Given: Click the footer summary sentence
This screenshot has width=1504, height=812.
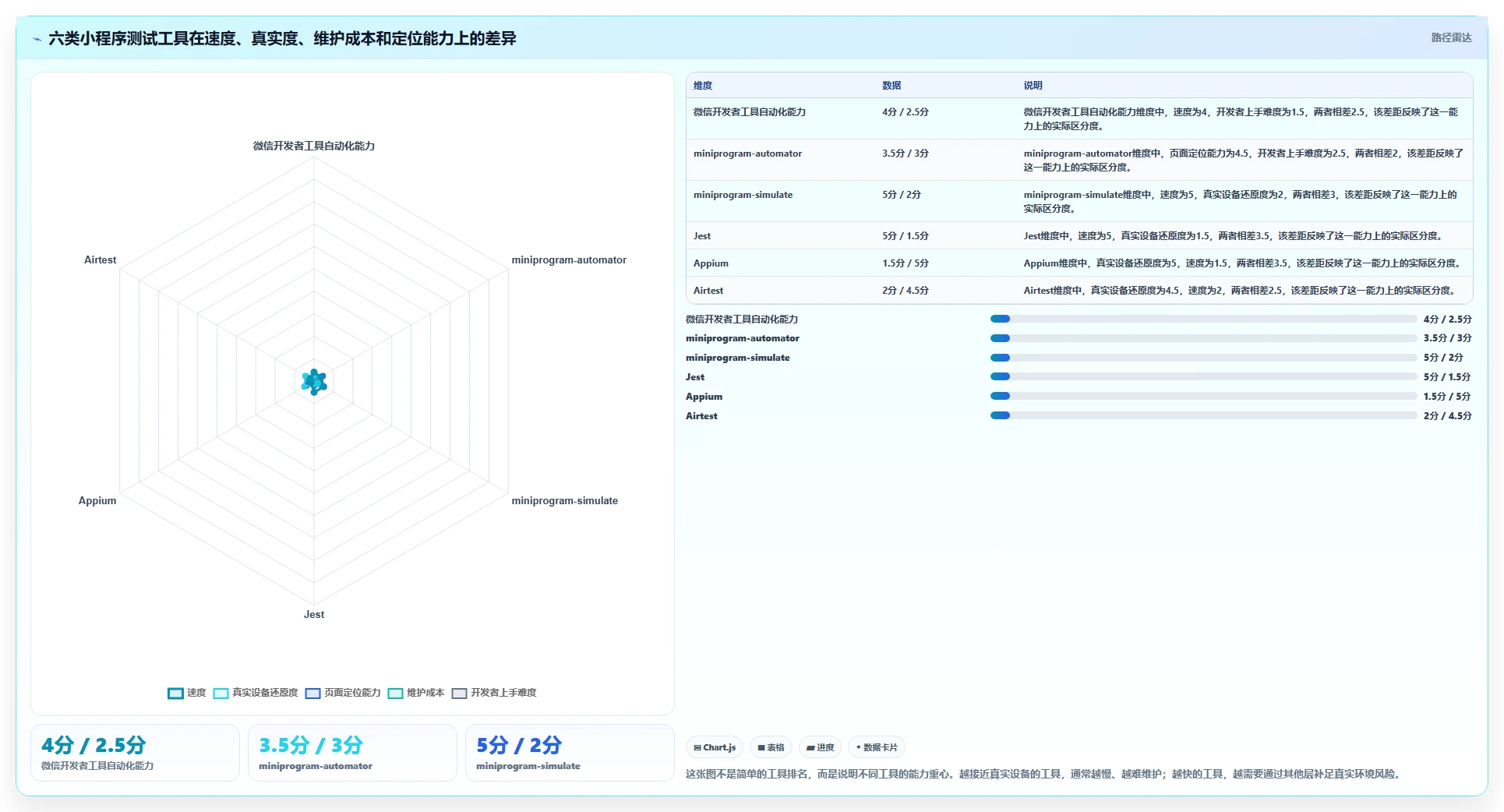Looking at the screenshot, I should [x=1045, y=774].
